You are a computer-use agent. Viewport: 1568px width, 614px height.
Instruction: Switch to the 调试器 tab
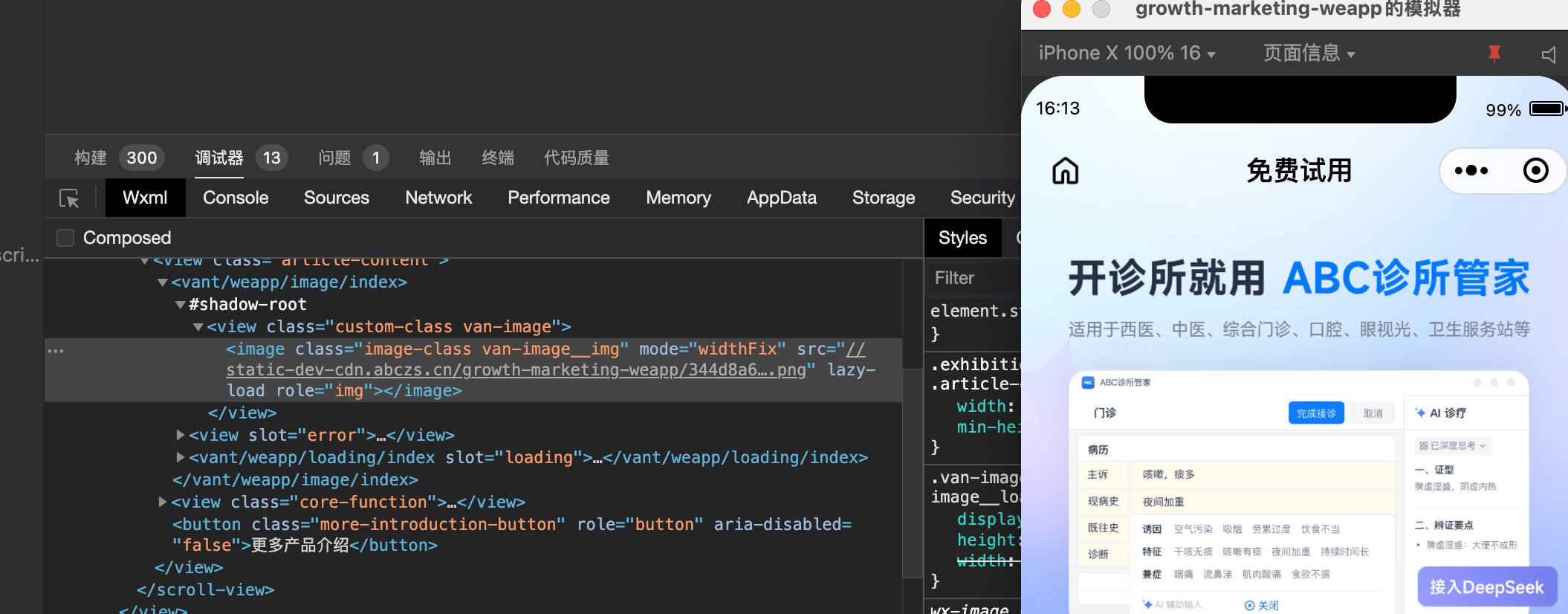(241, 158)
